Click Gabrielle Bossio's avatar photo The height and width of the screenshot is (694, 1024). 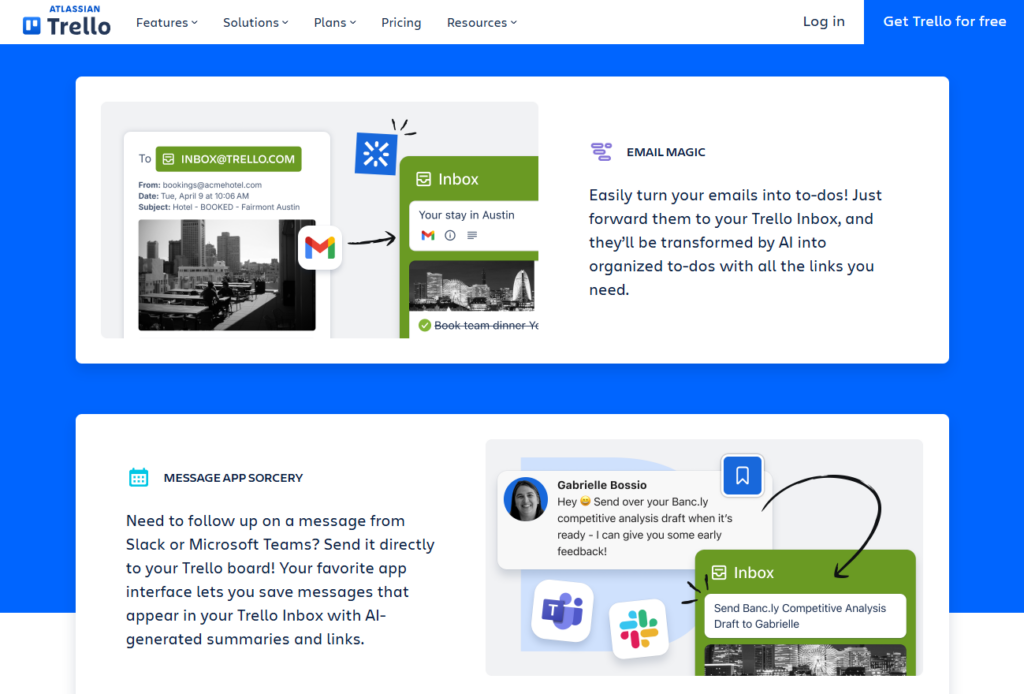[x=526, y=499]
